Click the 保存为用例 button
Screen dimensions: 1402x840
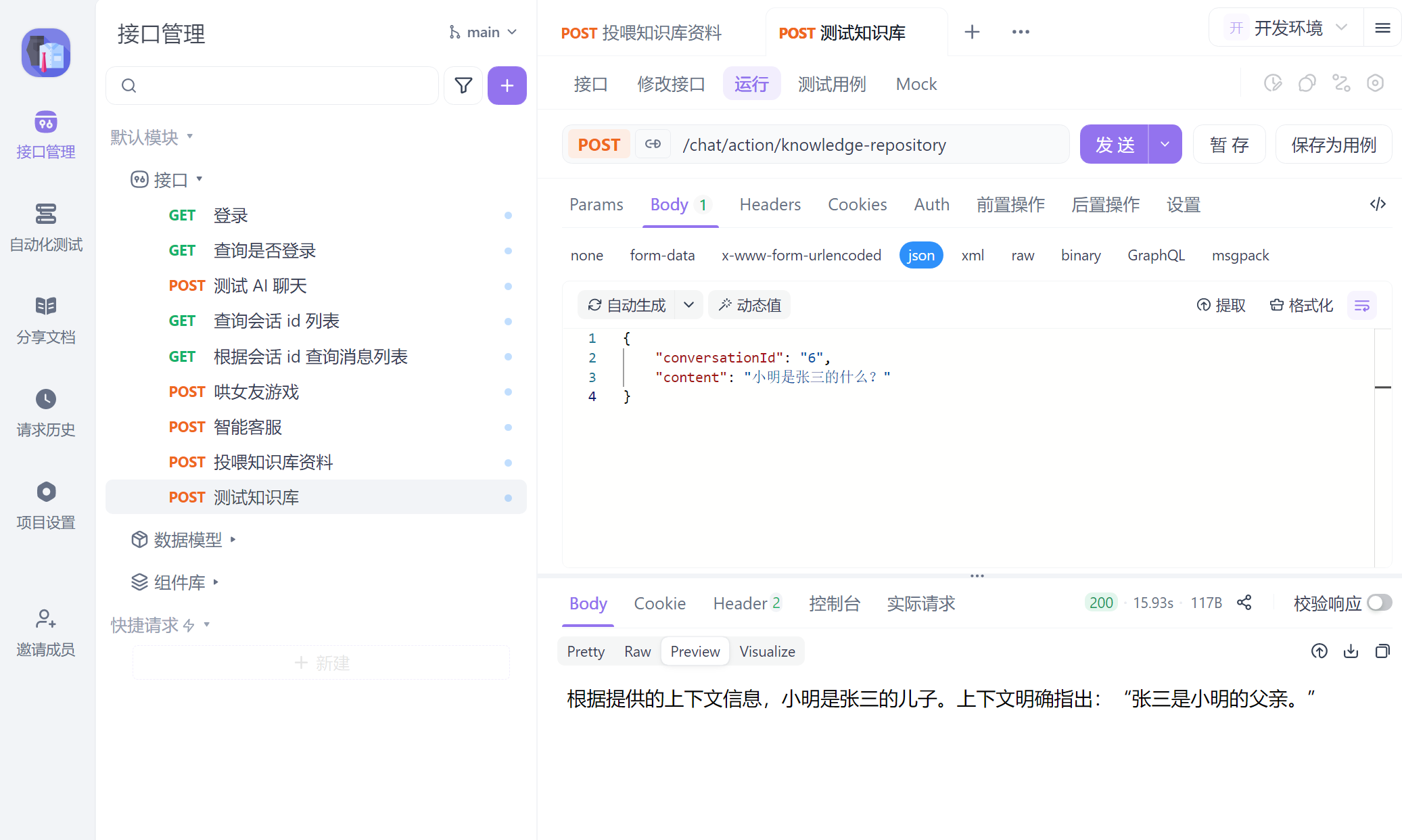pyautogui.click(x=1333, y=145)
